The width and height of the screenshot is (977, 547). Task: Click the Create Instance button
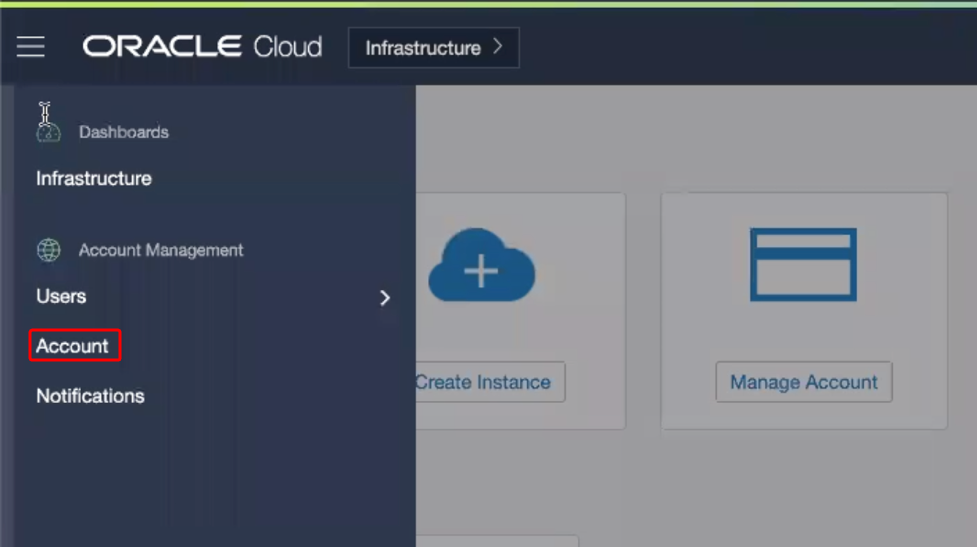tap(490, 382)
